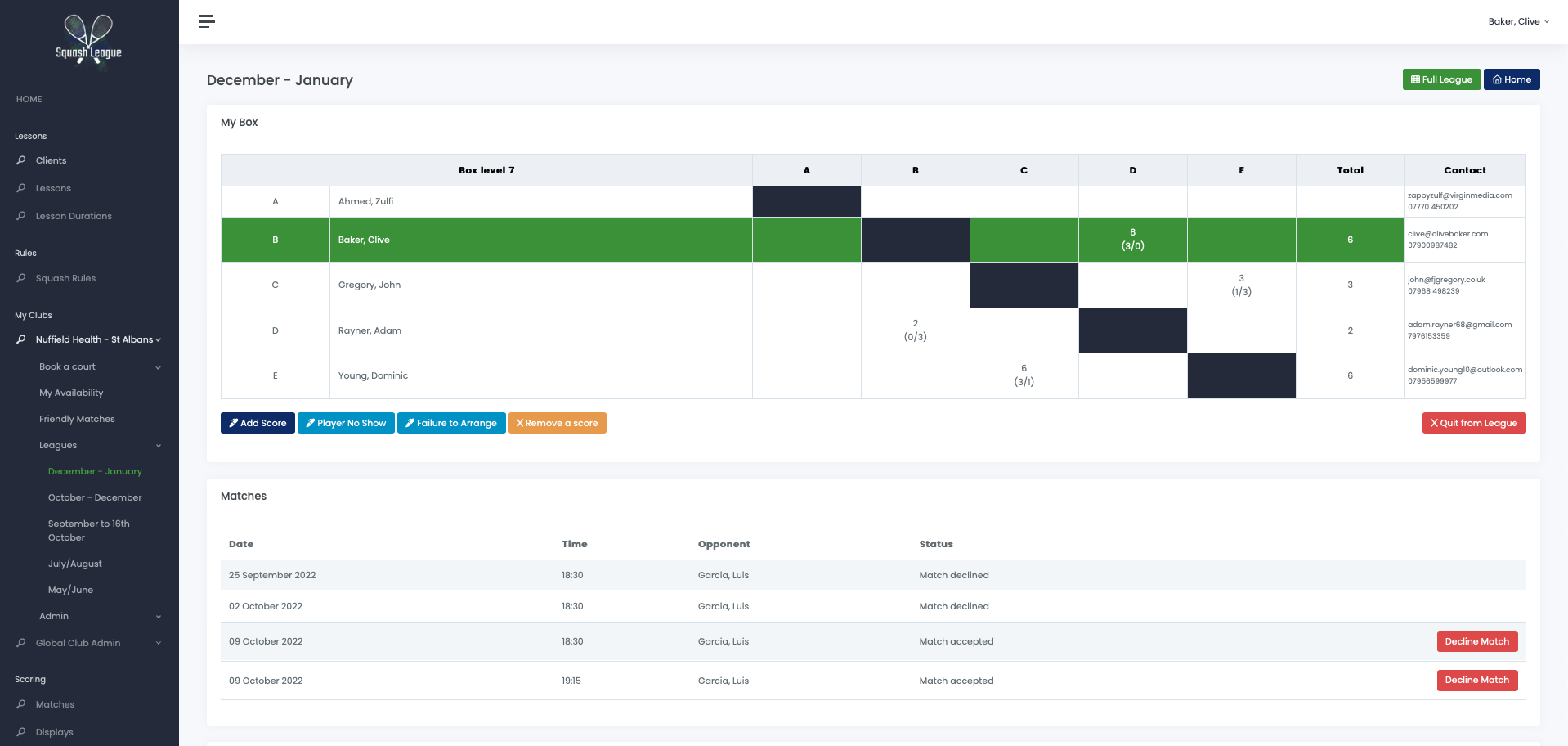The height and width of the screenshot is (746, 1568).
Task: Click the Opponent column header
Action: pyautogui.click(x=724, y=544)
